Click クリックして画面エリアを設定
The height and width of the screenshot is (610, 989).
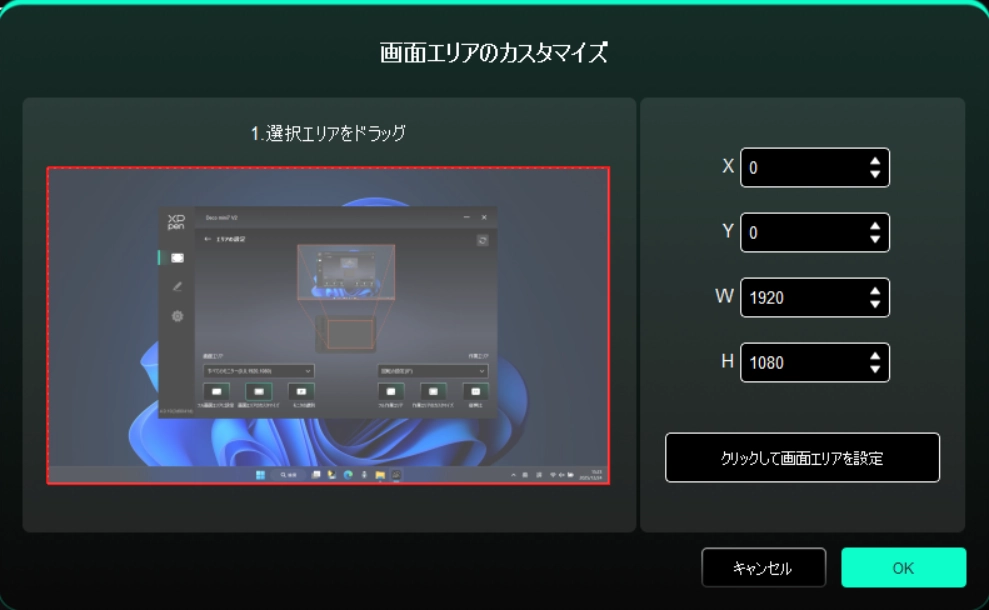point(800,457)
